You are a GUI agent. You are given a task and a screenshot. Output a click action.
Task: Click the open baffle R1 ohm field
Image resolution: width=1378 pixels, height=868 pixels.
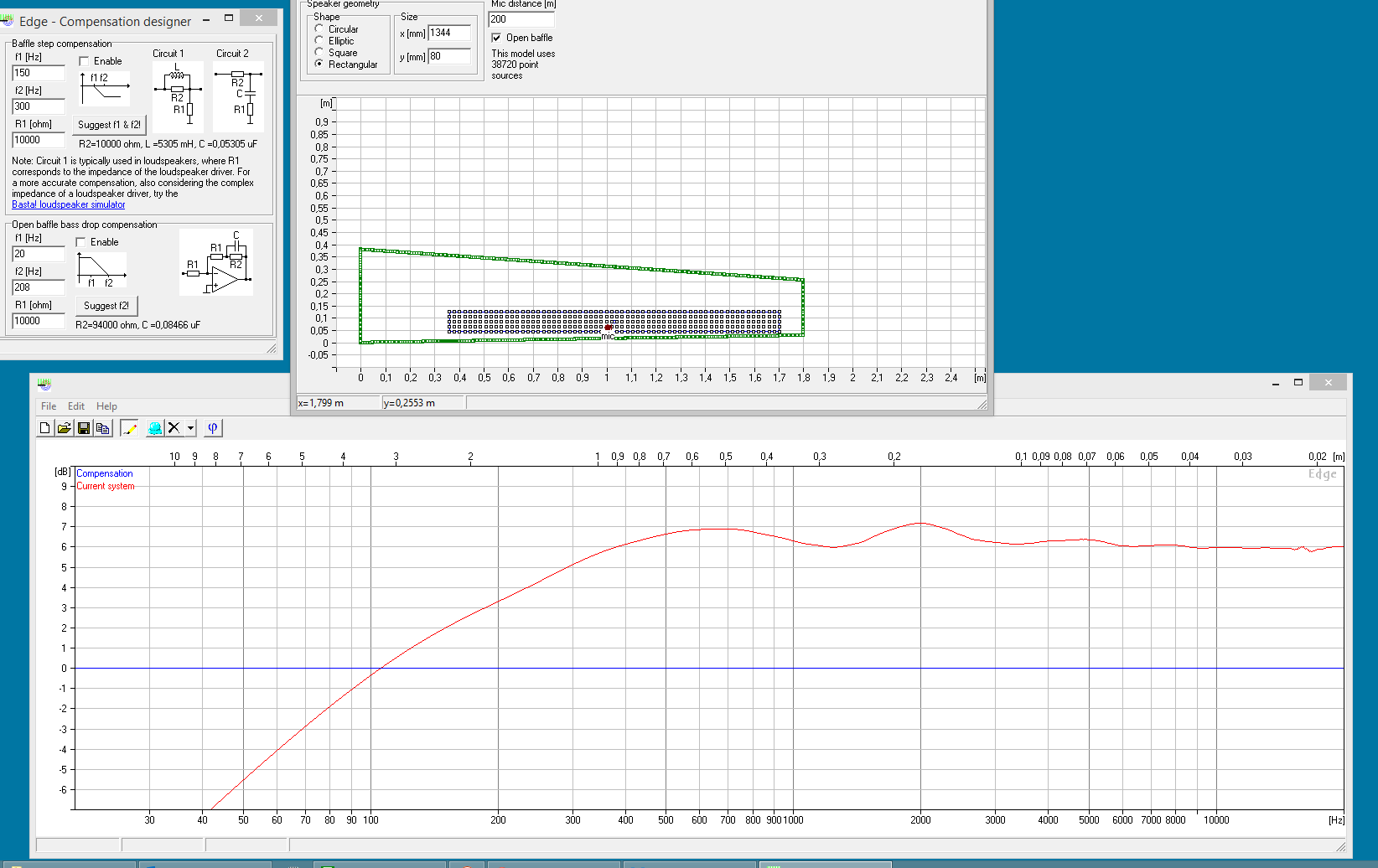point(39,321)
